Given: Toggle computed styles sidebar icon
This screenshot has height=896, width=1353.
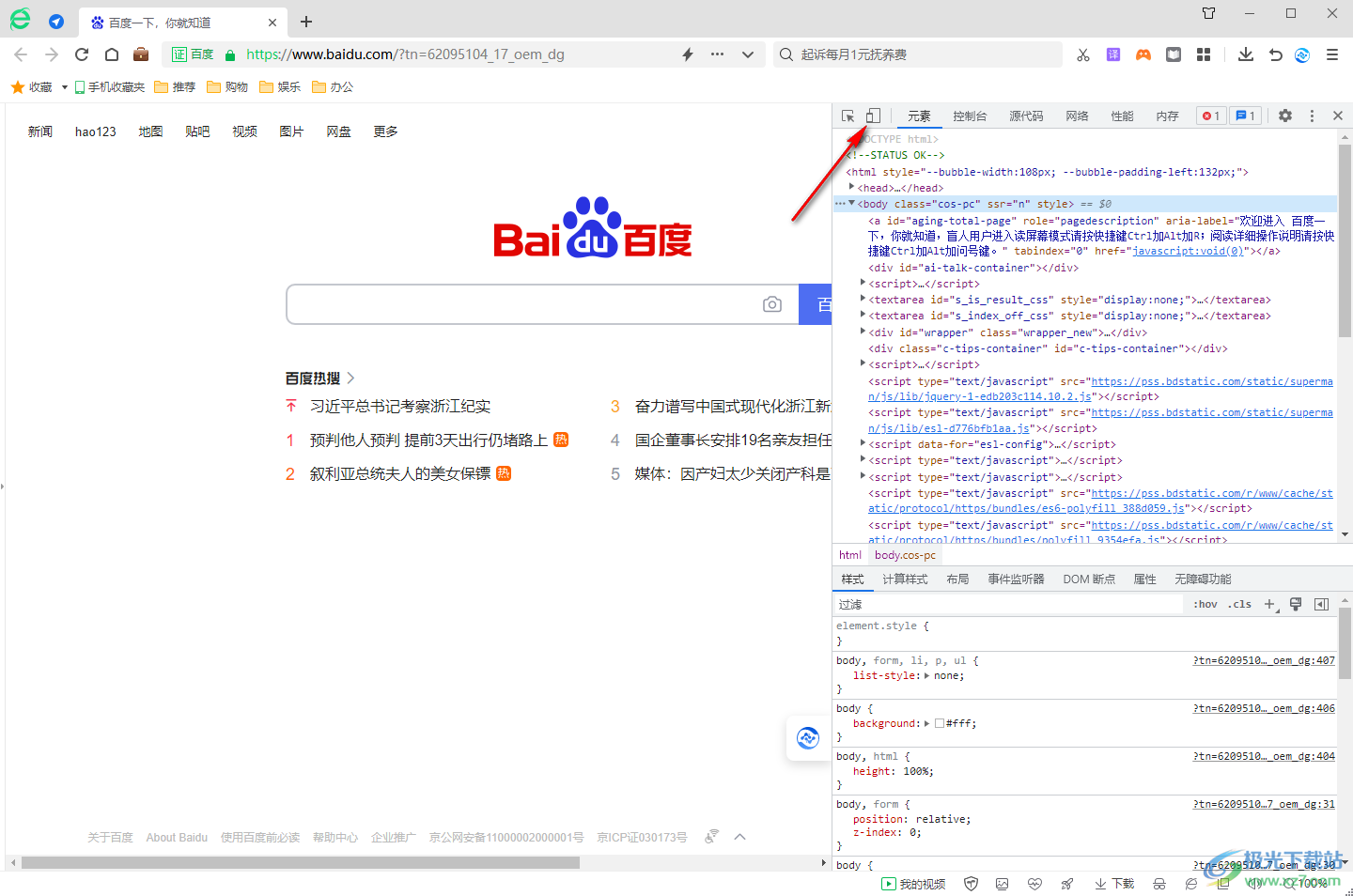Looking at the screenshot, I should tap(1321, 604).
